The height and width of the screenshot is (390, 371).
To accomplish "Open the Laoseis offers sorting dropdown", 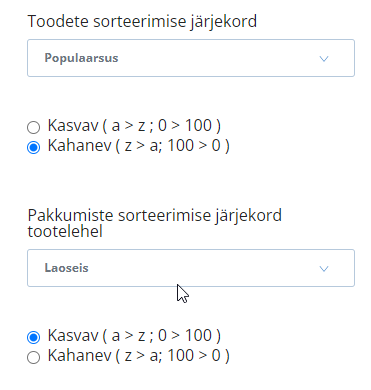I will pyautogui.click(x=191, y=268).
